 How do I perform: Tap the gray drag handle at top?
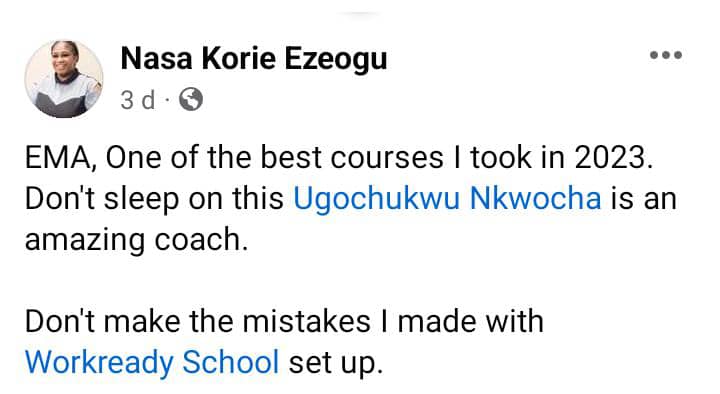click(x=360, y=14)
